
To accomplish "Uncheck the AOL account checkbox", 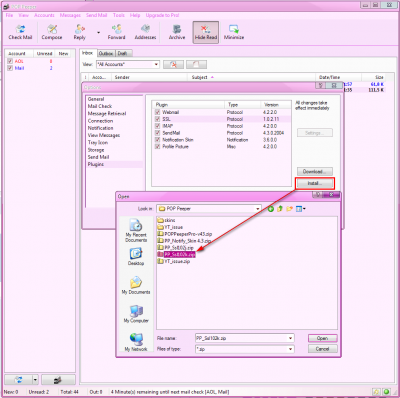I will (10, 61).
